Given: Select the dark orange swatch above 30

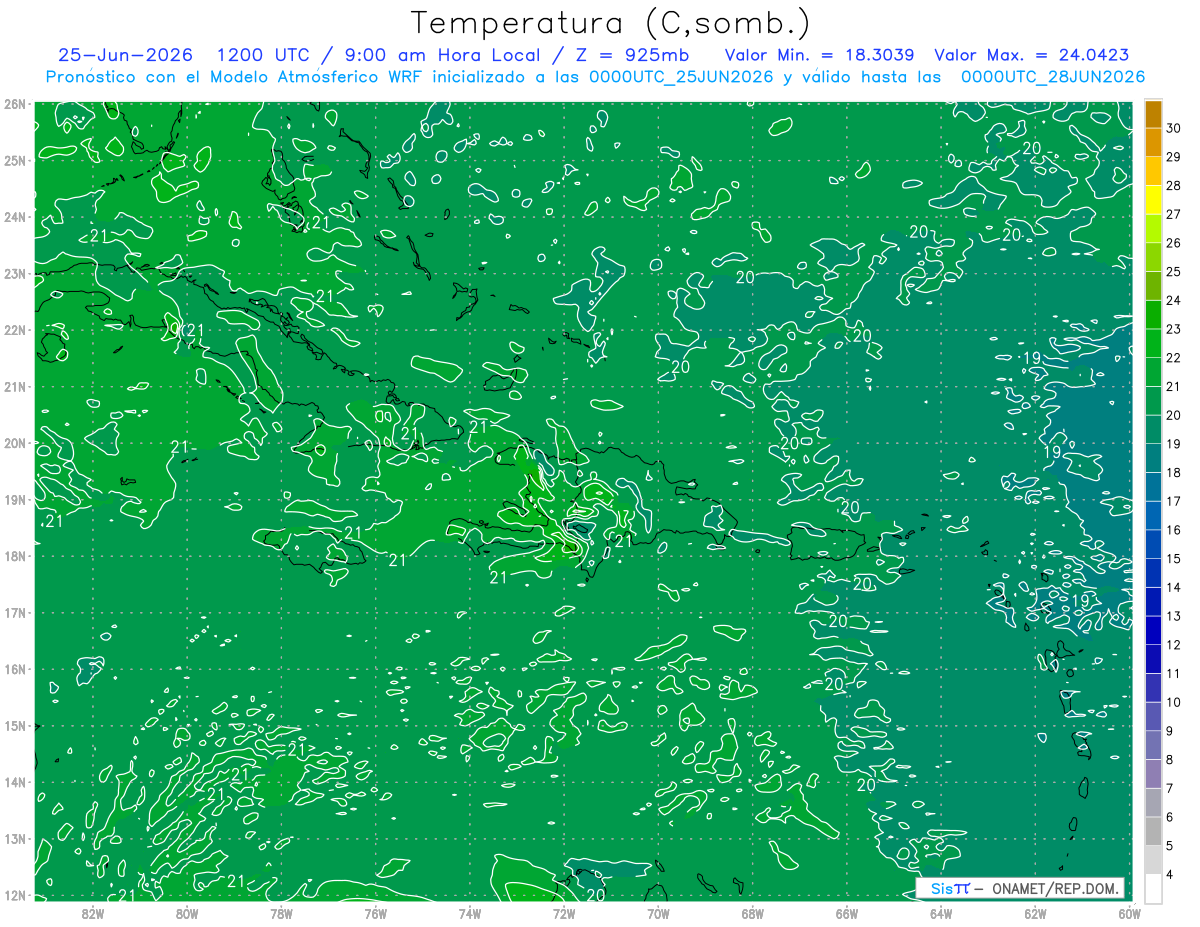Looking at the screenshot, I should pyautogui.click(x=1153, y=113).
